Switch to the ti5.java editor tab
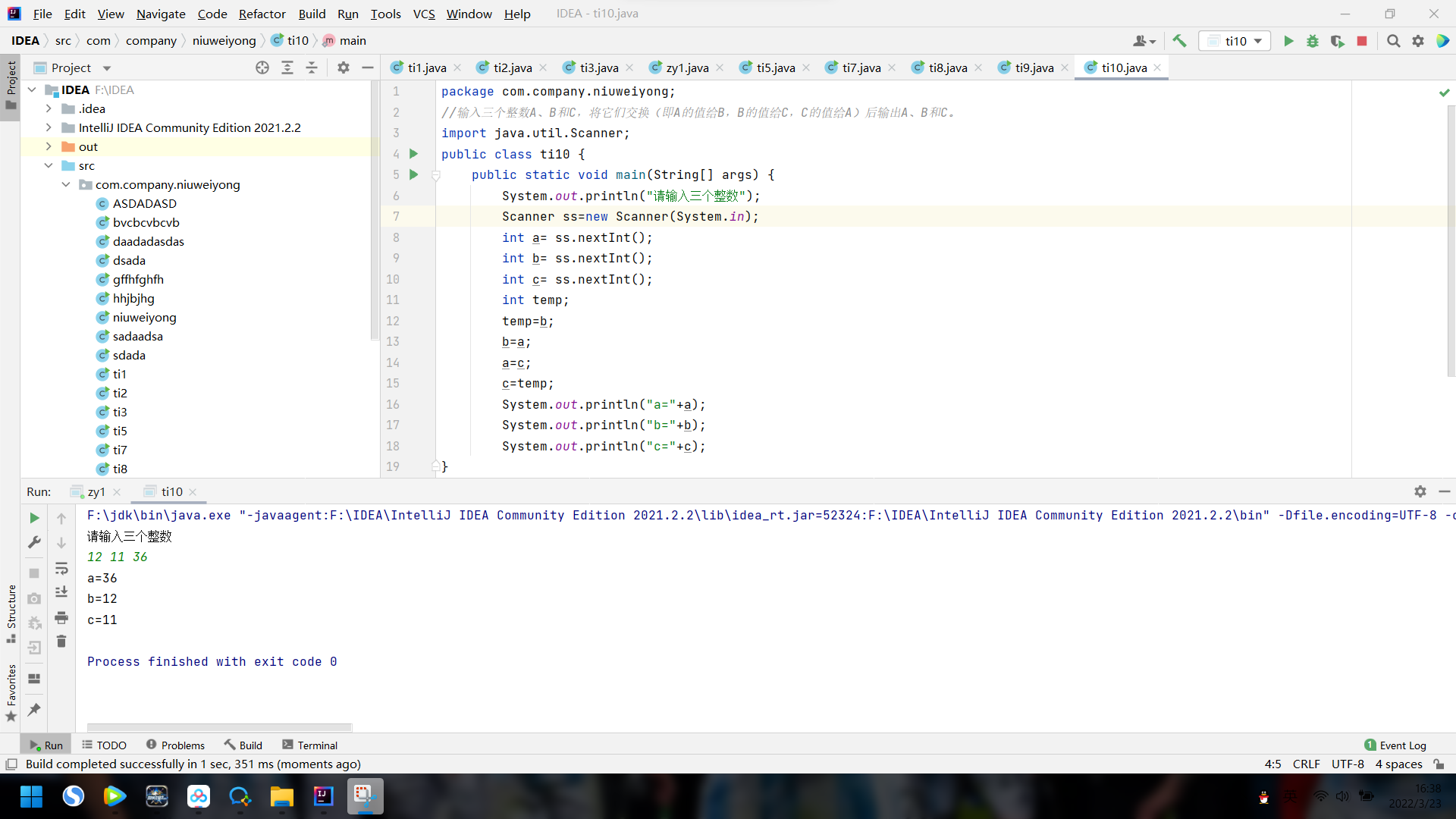Image resolution: width=1456 pixels, height=819 pixels. [775, 67]
